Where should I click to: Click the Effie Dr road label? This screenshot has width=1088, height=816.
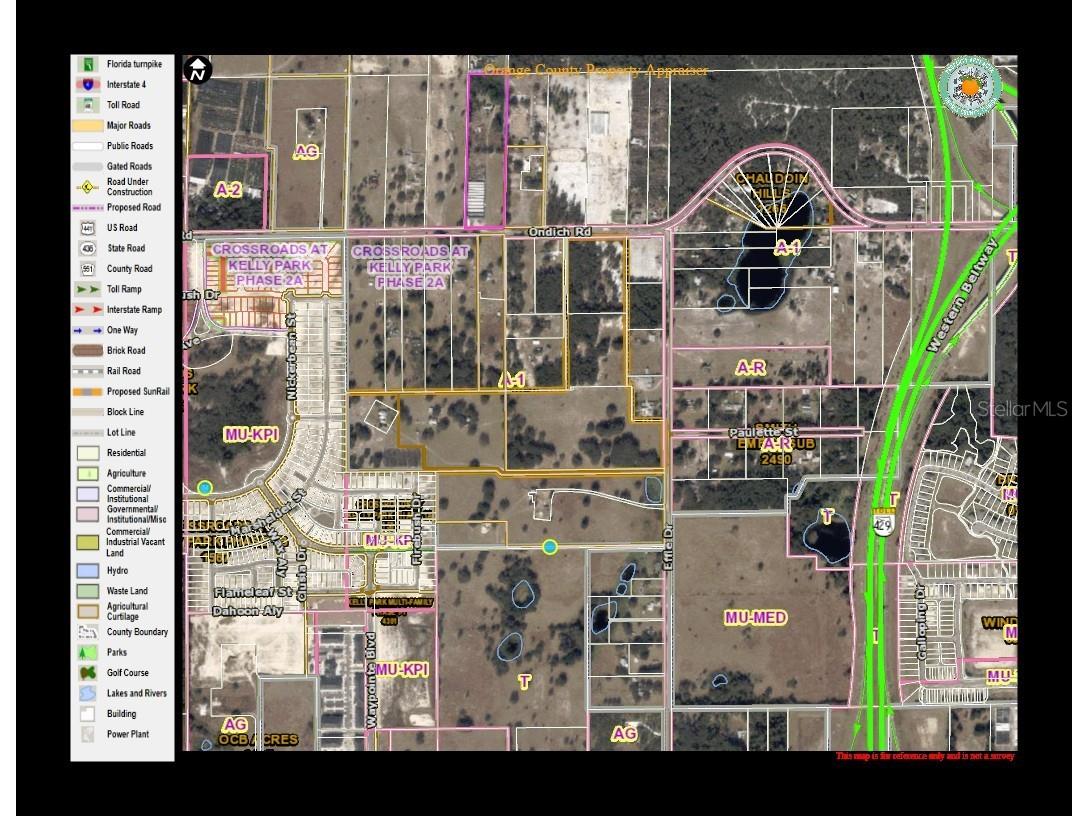tap(669, 548)
